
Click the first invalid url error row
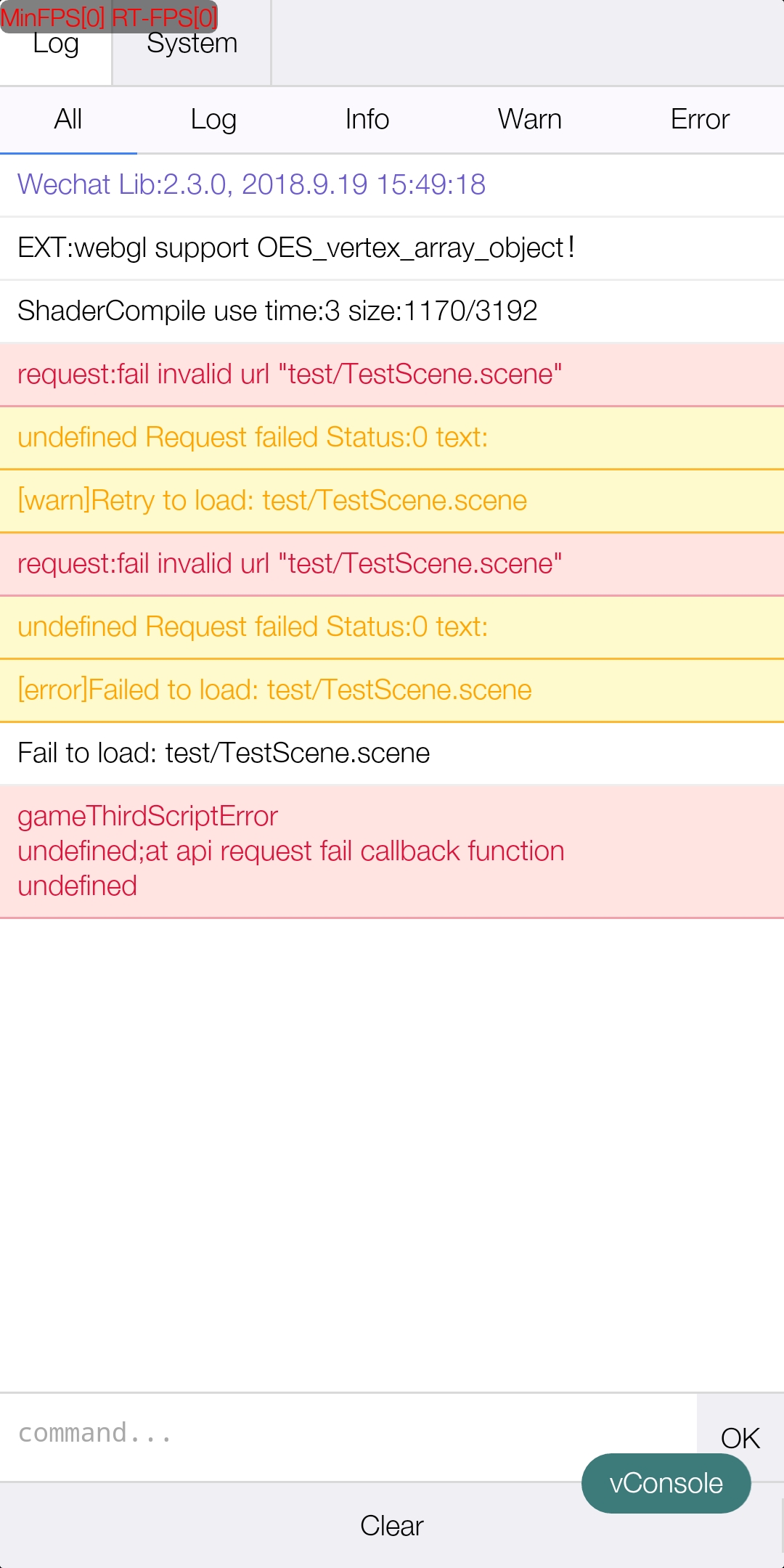pos(290,375)
